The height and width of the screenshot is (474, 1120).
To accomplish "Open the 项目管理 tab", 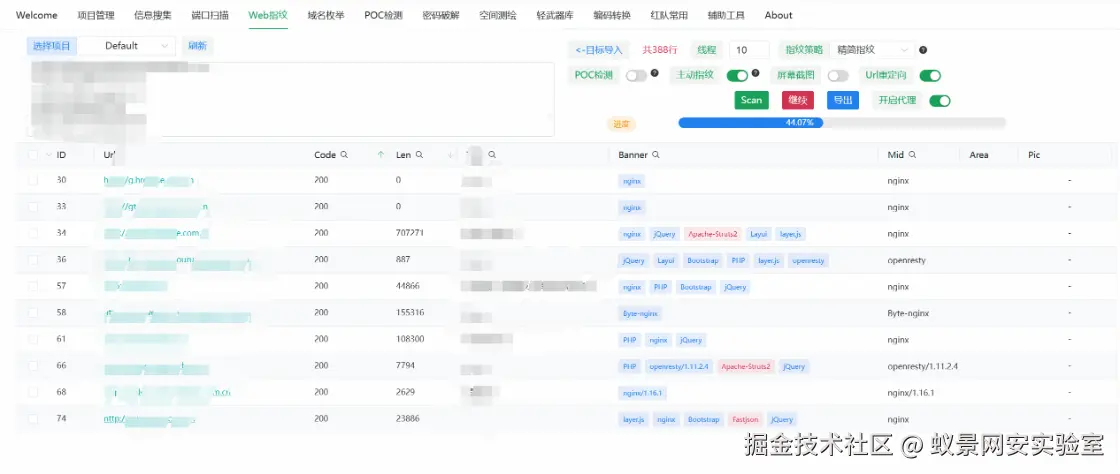I will (x=96, y=15).
